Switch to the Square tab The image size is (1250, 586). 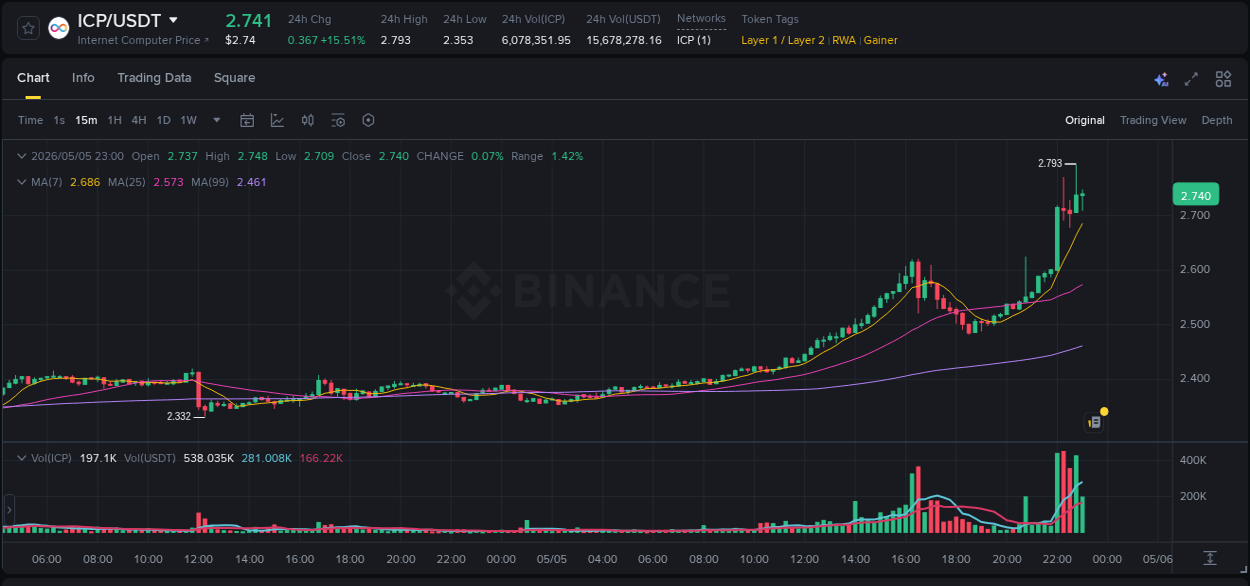[x=234, y=78]
